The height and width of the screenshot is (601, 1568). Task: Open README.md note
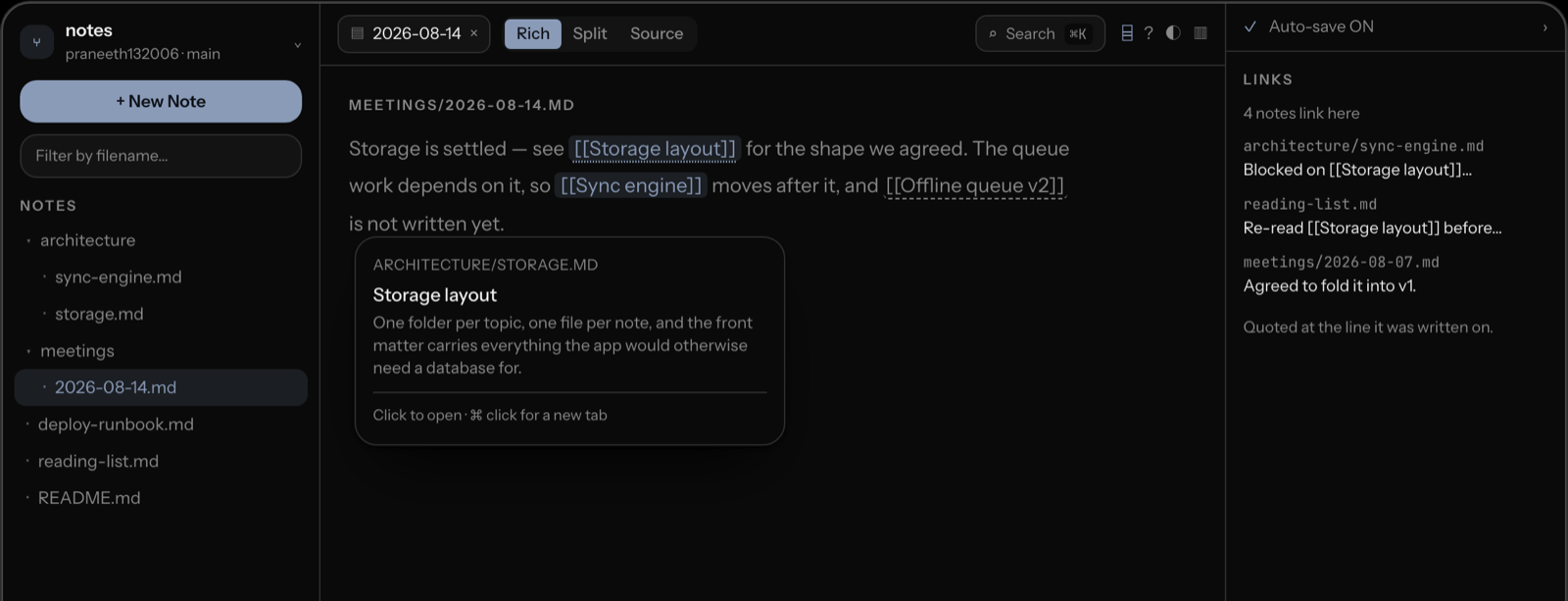pyautogui.click(x=89, y=498)
